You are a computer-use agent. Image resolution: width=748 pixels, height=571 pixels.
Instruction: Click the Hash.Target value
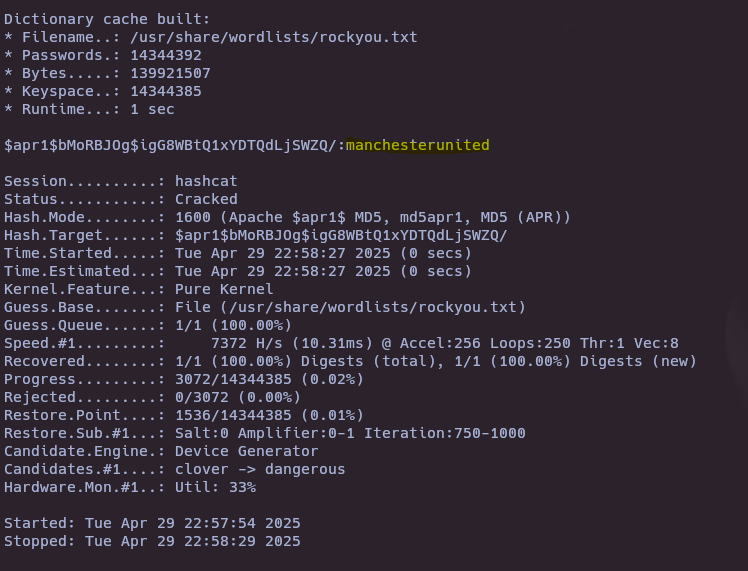pos(341,235)
